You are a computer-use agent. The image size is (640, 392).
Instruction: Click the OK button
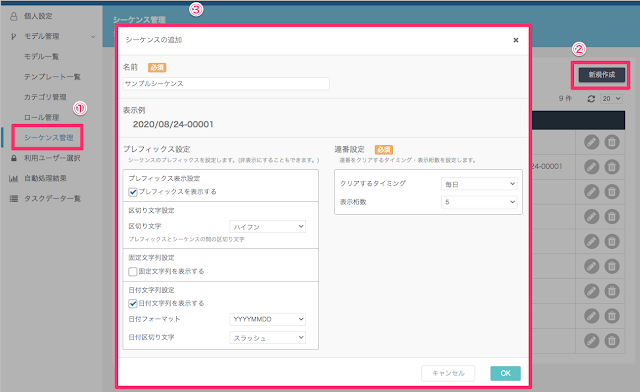coord(505,373)
